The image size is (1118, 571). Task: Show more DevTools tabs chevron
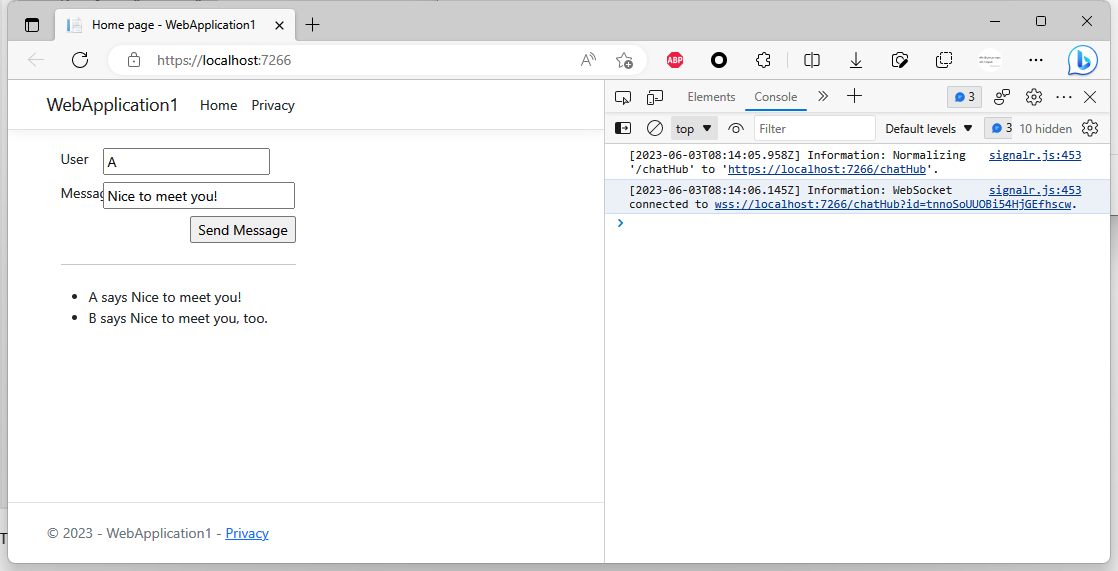(x=823, y=96)
